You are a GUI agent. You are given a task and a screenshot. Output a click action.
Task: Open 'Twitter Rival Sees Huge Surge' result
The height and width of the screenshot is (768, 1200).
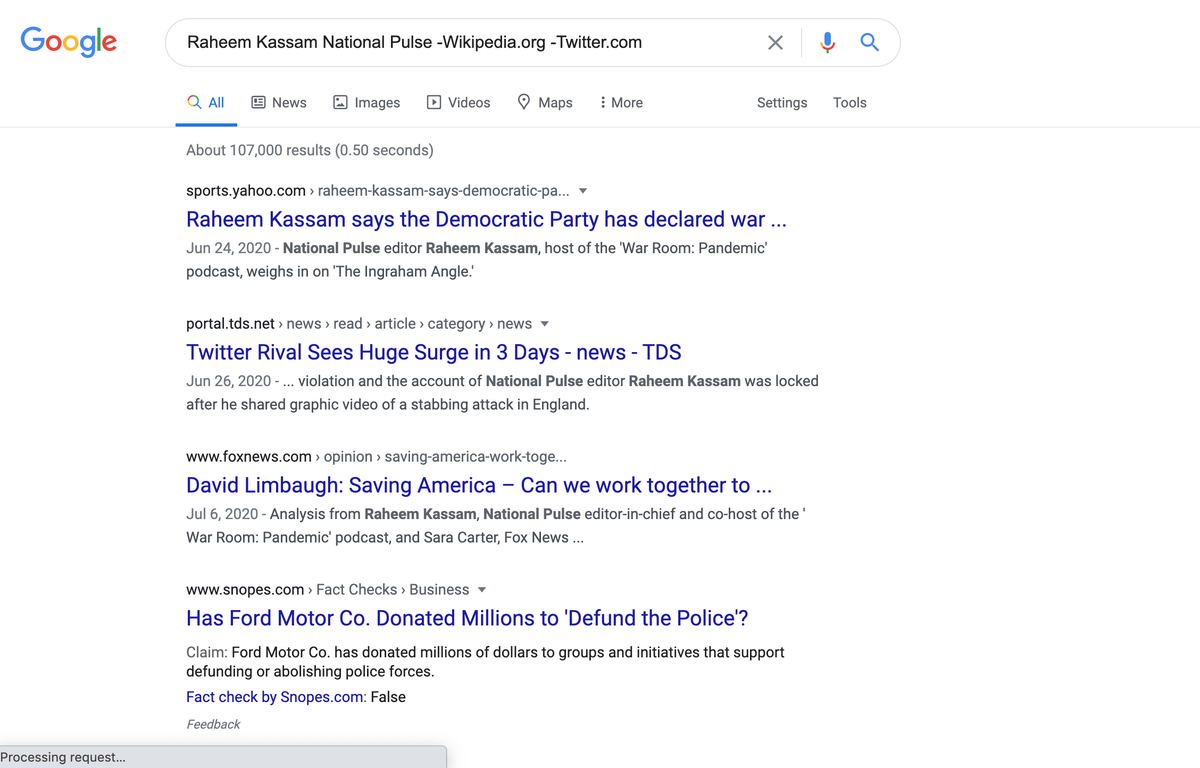(434, 352)
